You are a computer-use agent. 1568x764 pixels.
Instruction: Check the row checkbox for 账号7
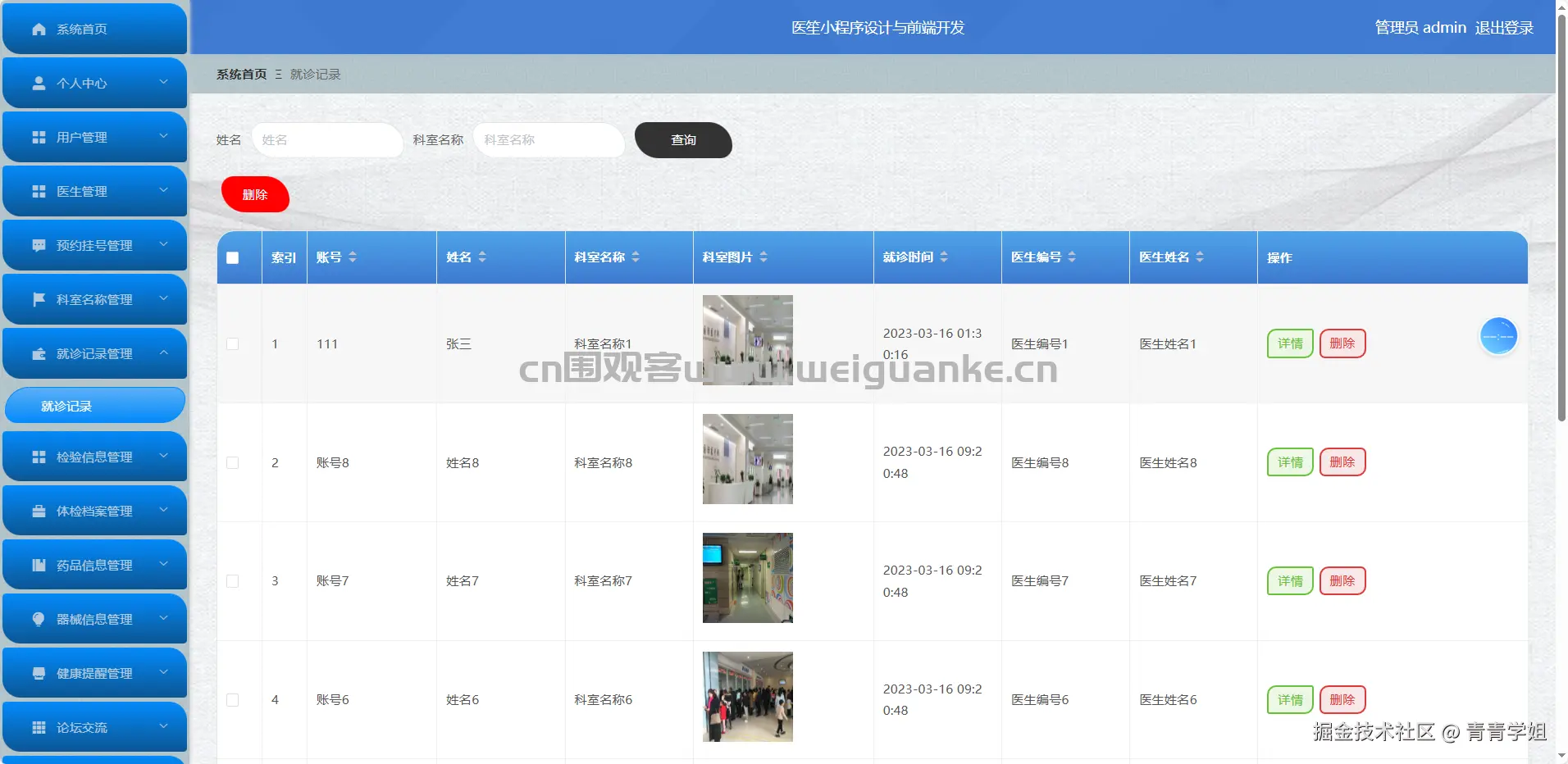pyautogui.click(x=233, y=581)
